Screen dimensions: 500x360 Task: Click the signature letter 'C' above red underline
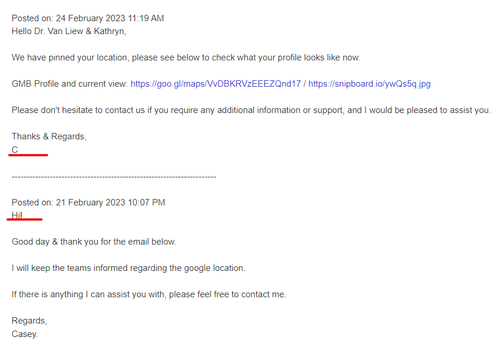coord(15,150)
